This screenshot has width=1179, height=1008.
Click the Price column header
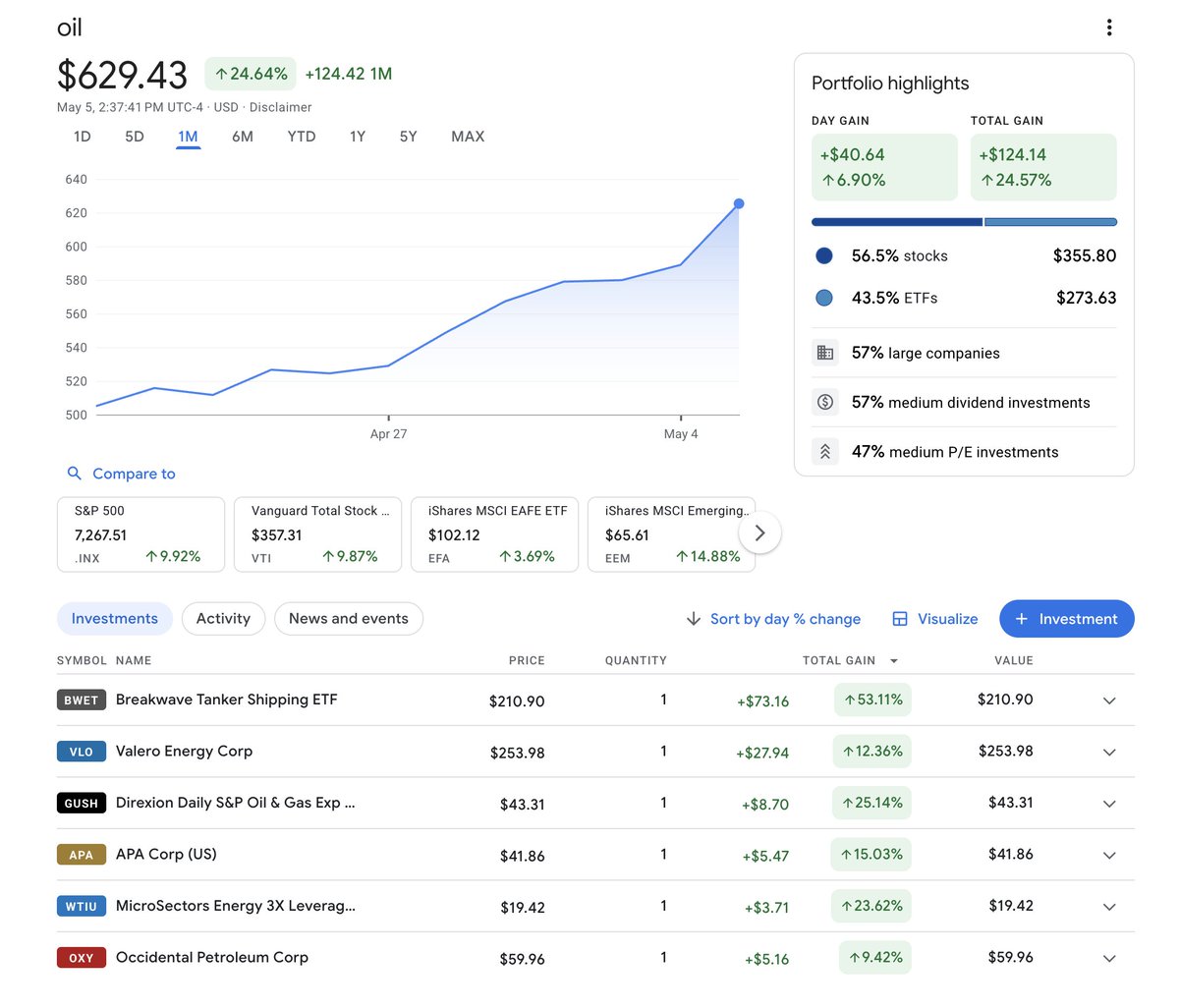(527, 661)
